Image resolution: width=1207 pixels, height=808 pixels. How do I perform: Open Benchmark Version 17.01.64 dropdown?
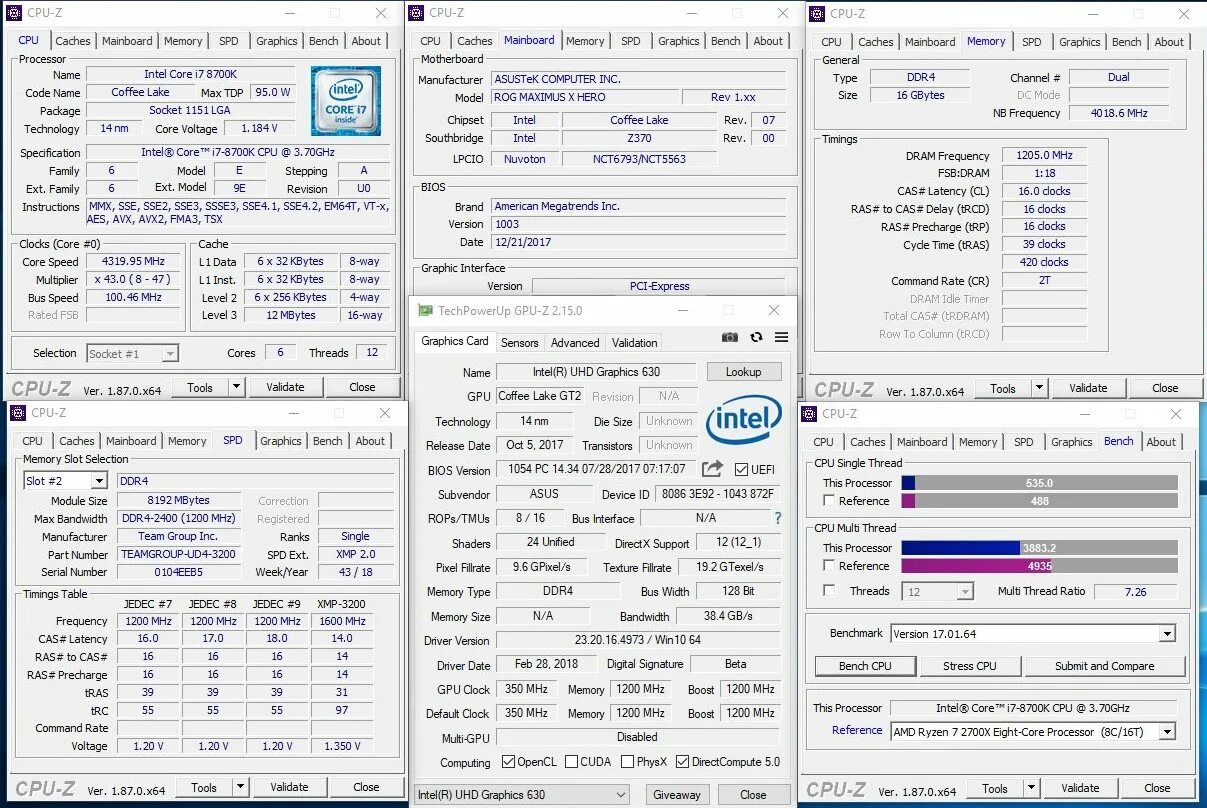point(1167,634)
